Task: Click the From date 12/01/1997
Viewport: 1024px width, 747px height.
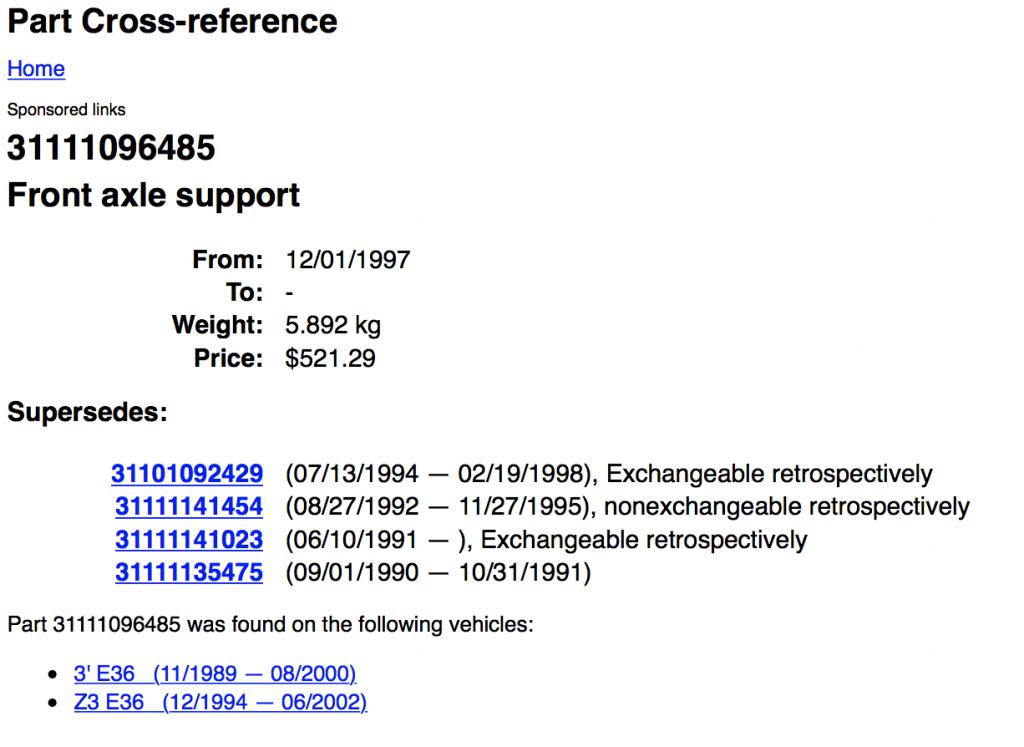Action: (x=347, y=260)
